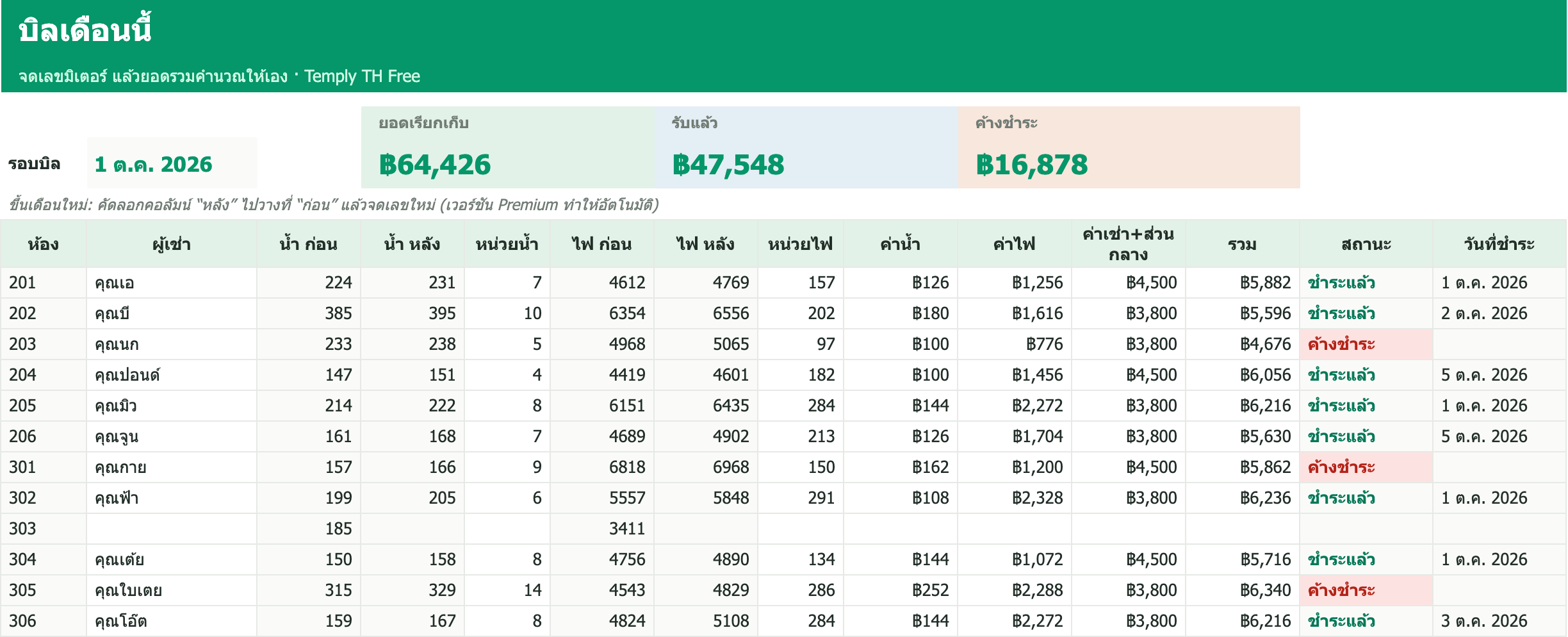Click total ฿6,056 for room 204
Screen dimensions: 1568x637
click(1243, 375)
